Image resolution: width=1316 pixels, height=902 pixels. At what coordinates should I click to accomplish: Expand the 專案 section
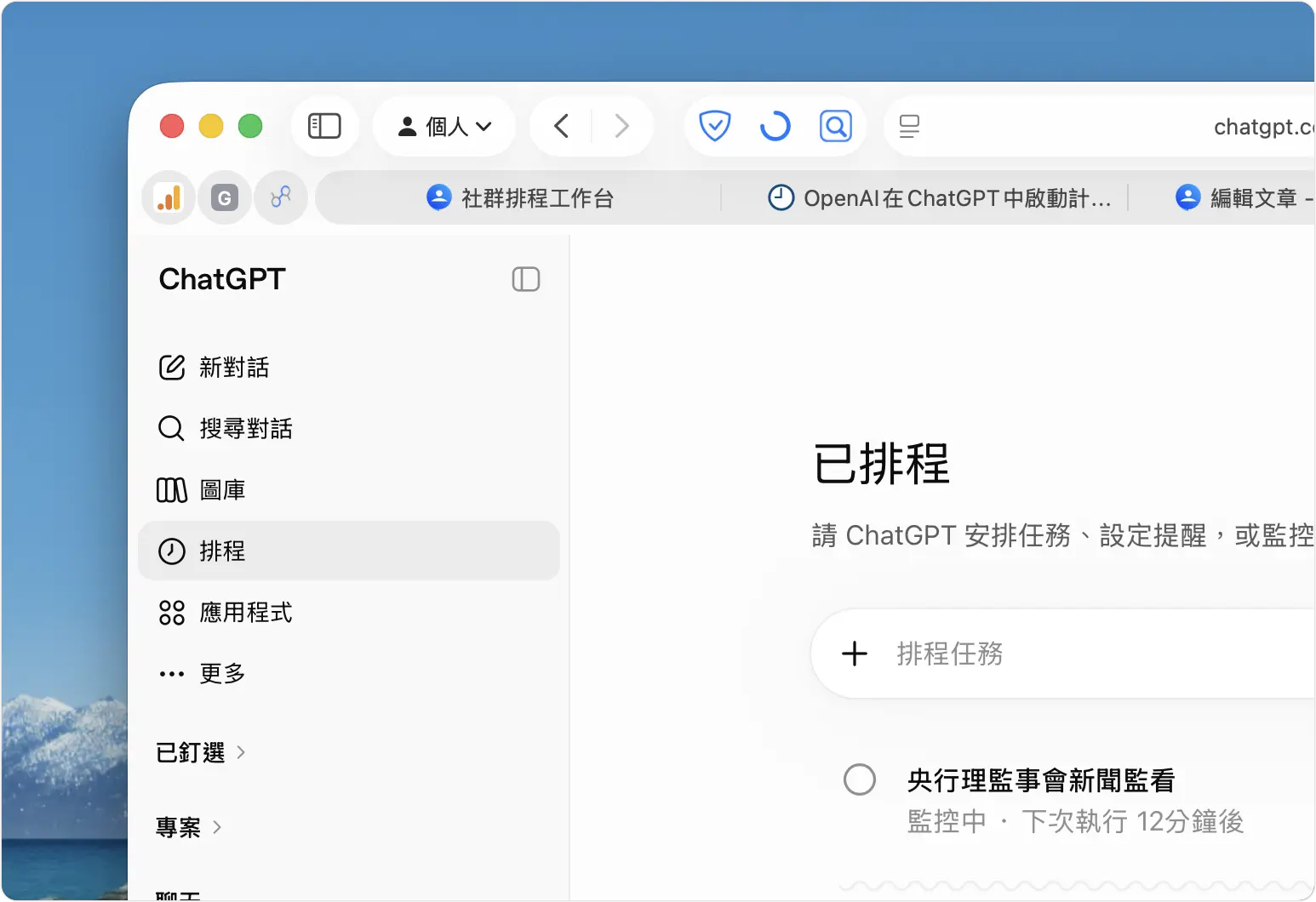coord(189,826)
